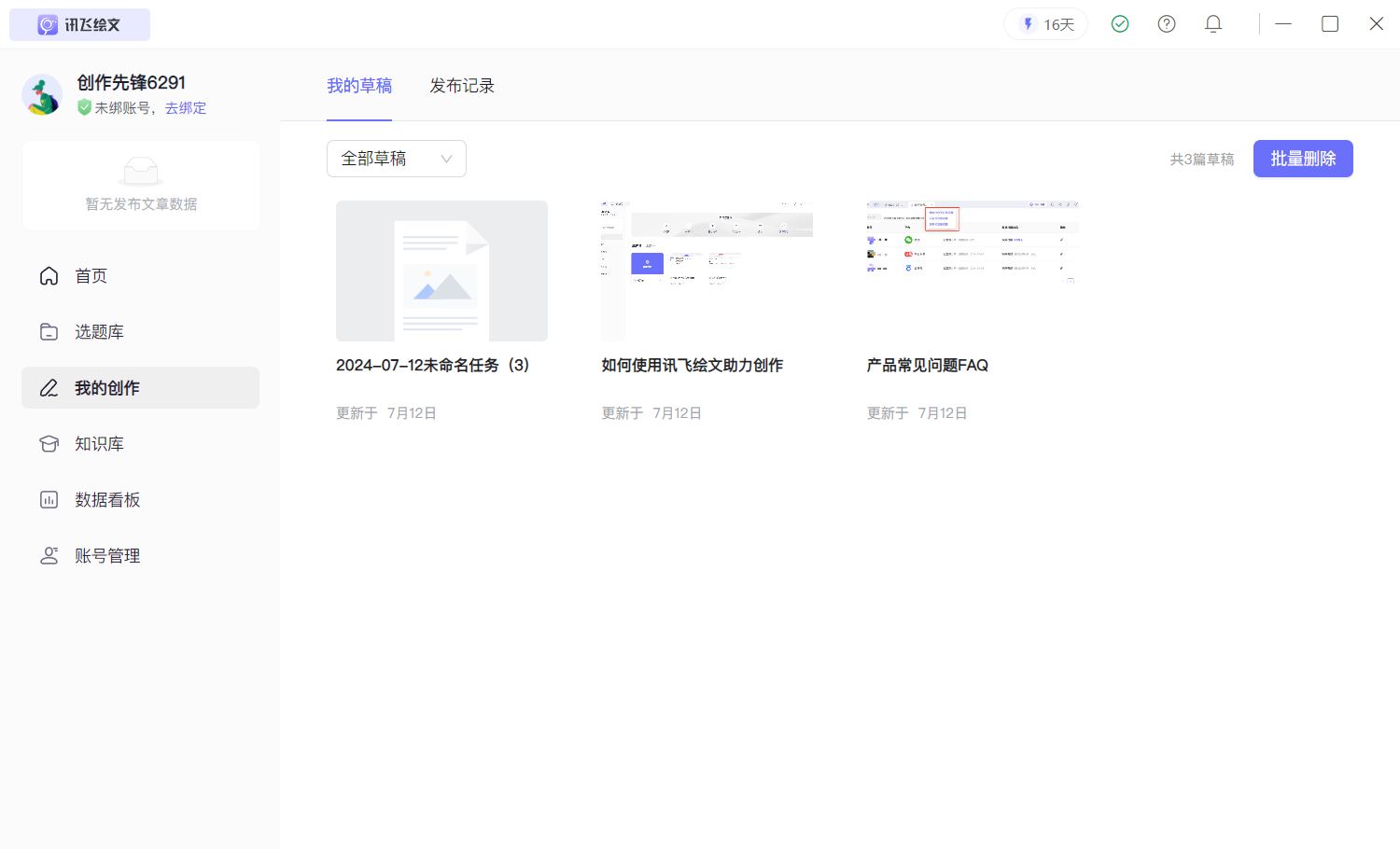Open 数据看板 in the sidebar
The image size is (1400, 849).
140,500
